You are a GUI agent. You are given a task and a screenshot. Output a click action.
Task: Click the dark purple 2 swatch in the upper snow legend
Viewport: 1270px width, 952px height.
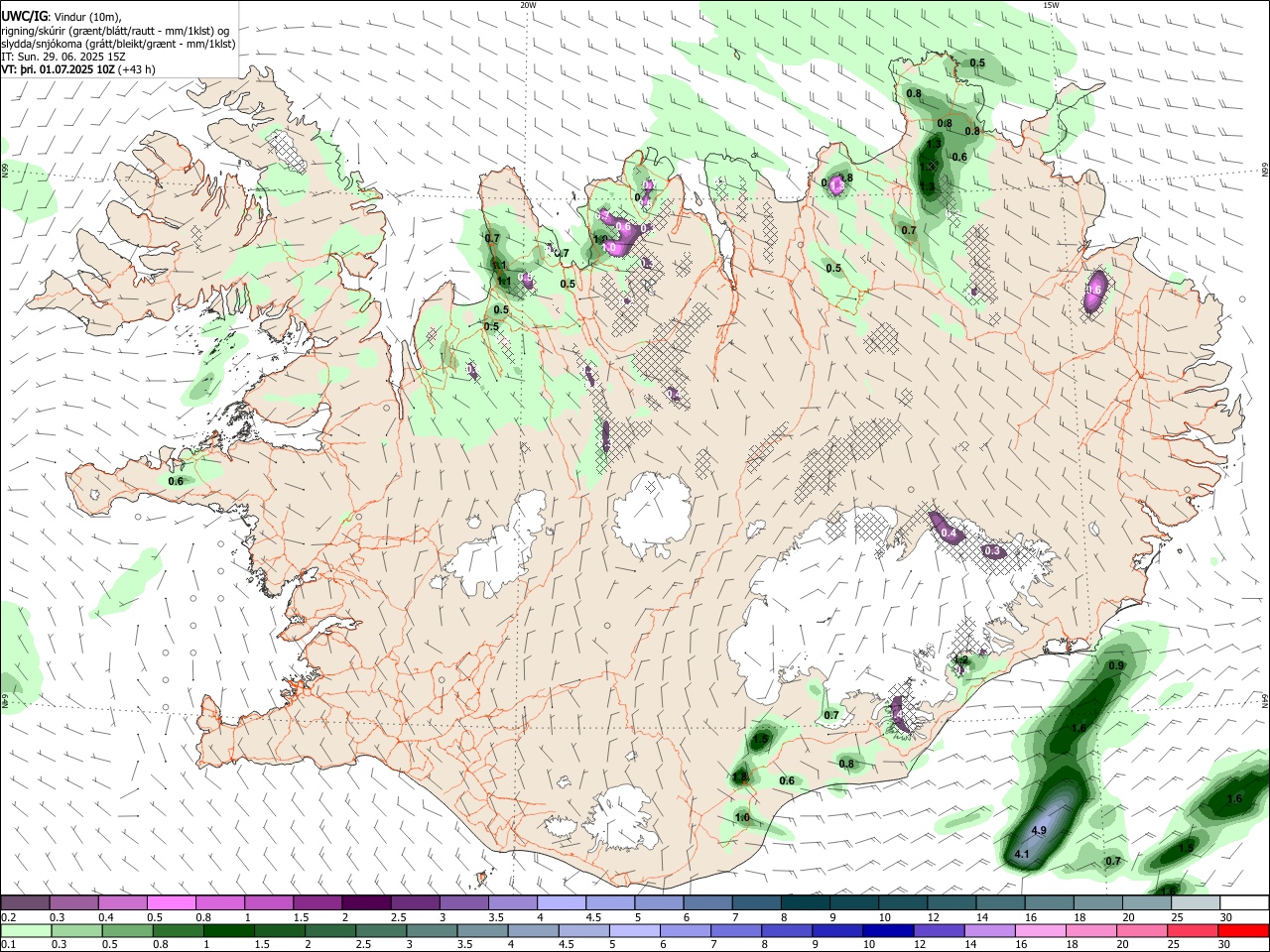click(365, 902)
